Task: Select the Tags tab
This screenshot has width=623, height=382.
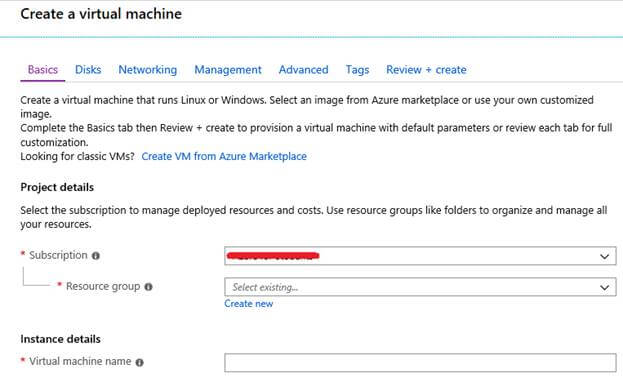Action: point(357,70)
